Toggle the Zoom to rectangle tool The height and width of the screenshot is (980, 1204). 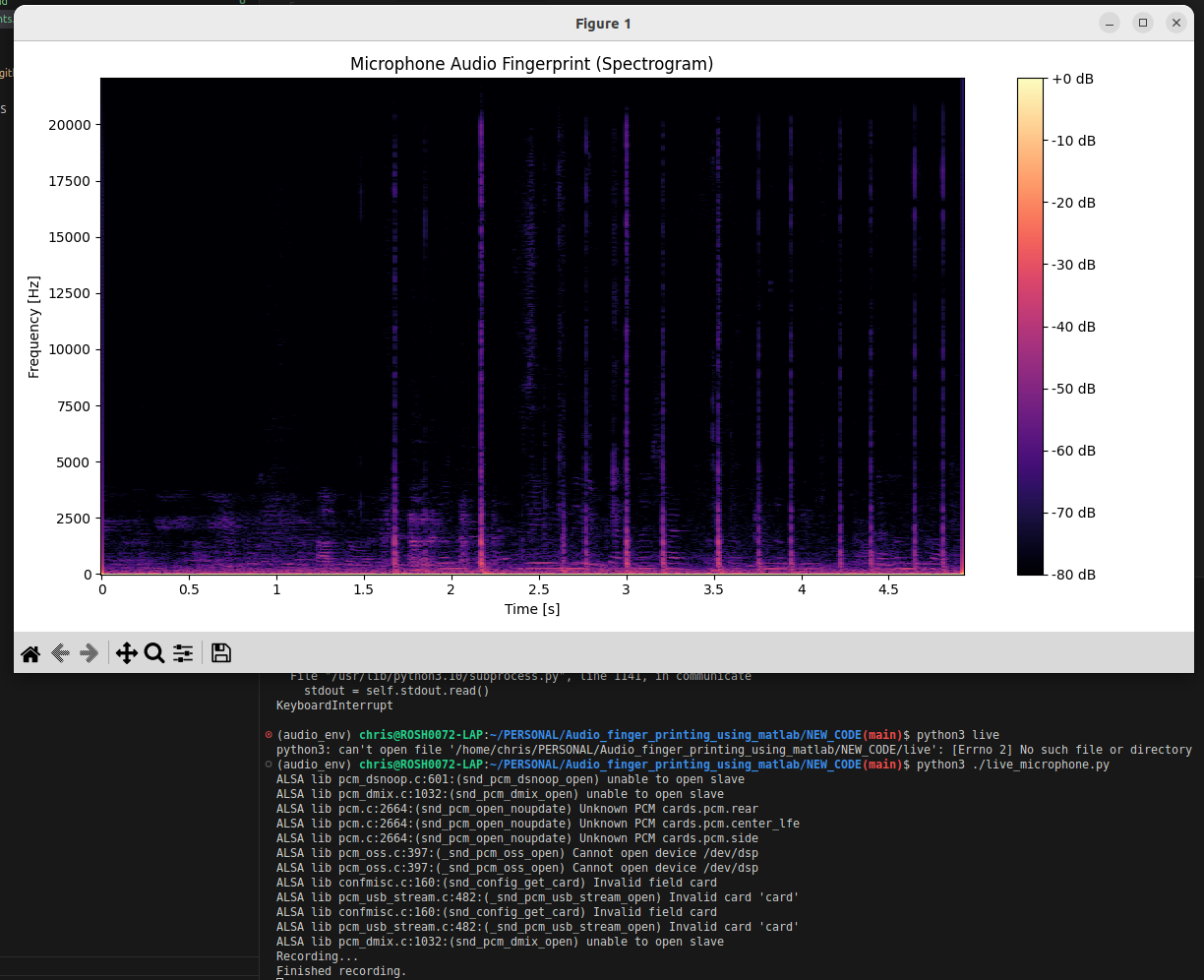click(154, 653)
